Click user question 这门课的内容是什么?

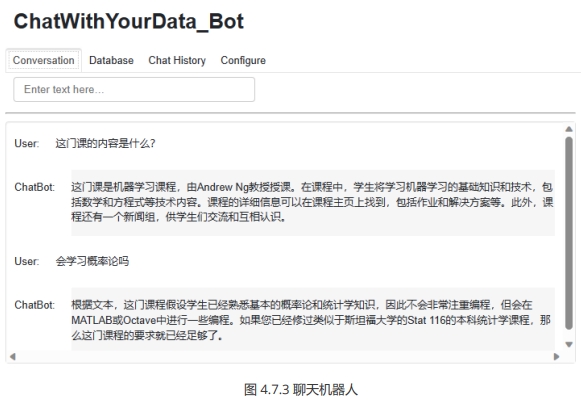click(105, 143)
